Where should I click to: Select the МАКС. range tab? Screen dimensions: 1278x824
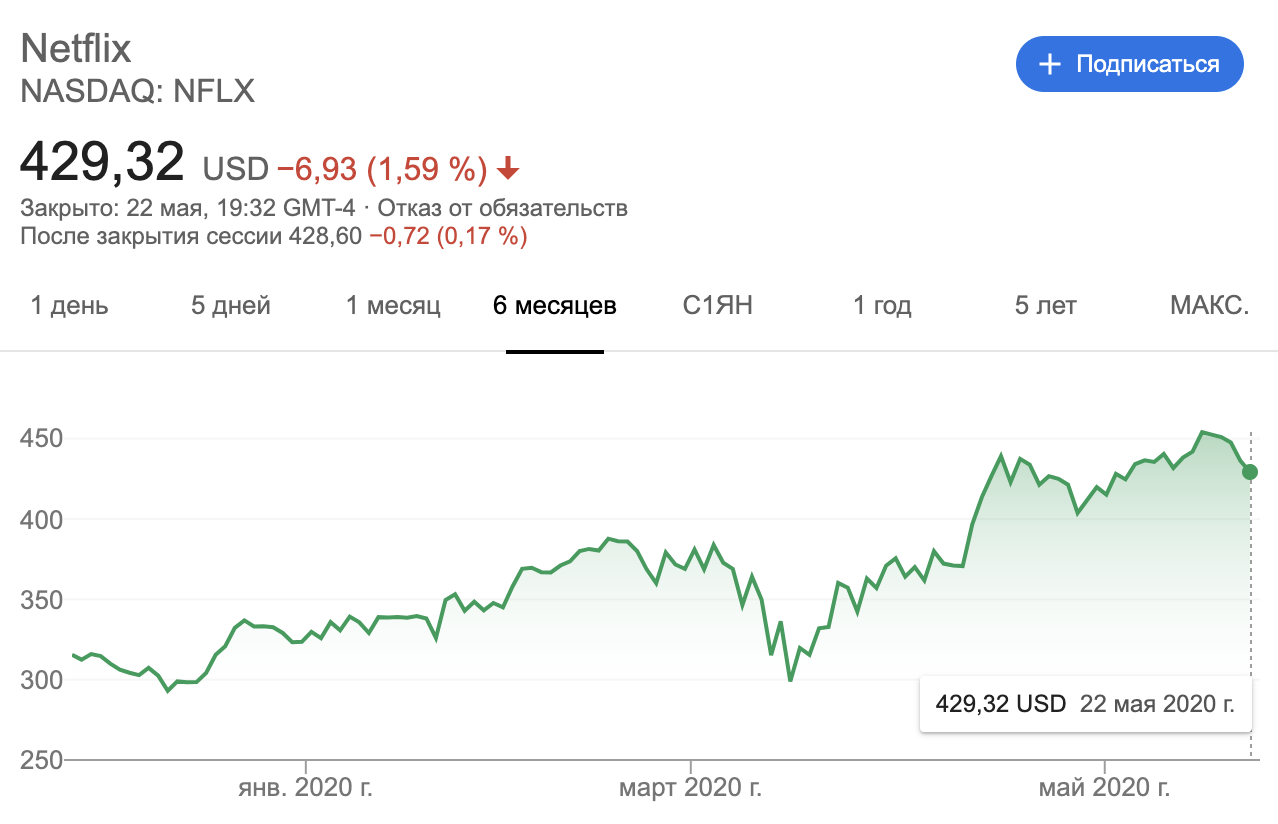click(x=1209, y=306)
